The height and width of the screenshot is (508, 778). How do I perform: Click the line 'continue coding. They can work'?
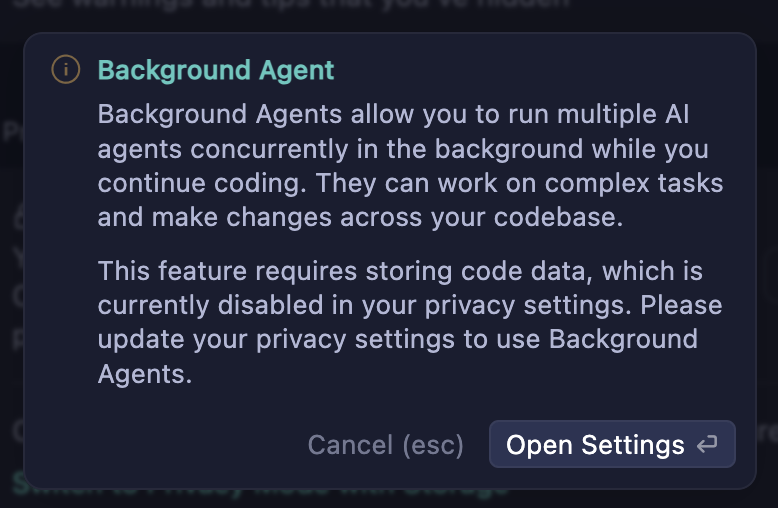410,183
